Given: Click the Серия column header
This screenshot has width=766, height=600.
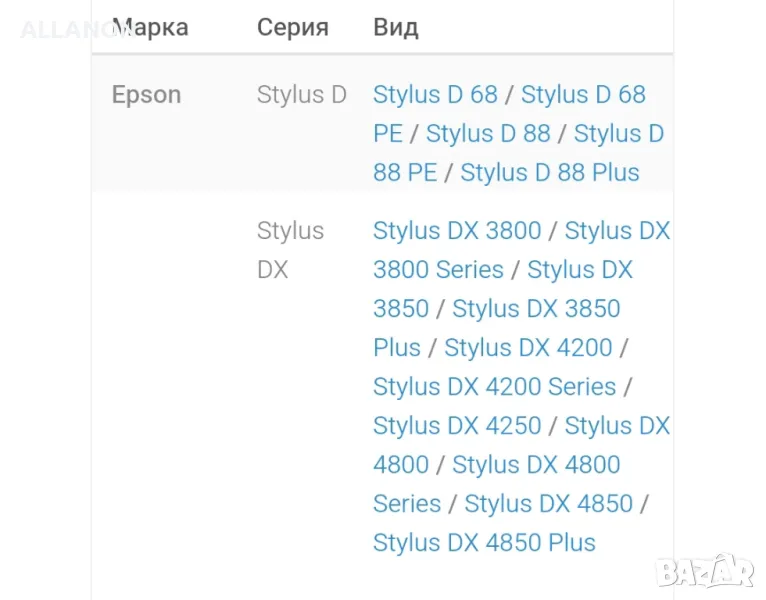Looking at the screenshot, I should pyautogui.click(x=293, y=27).
